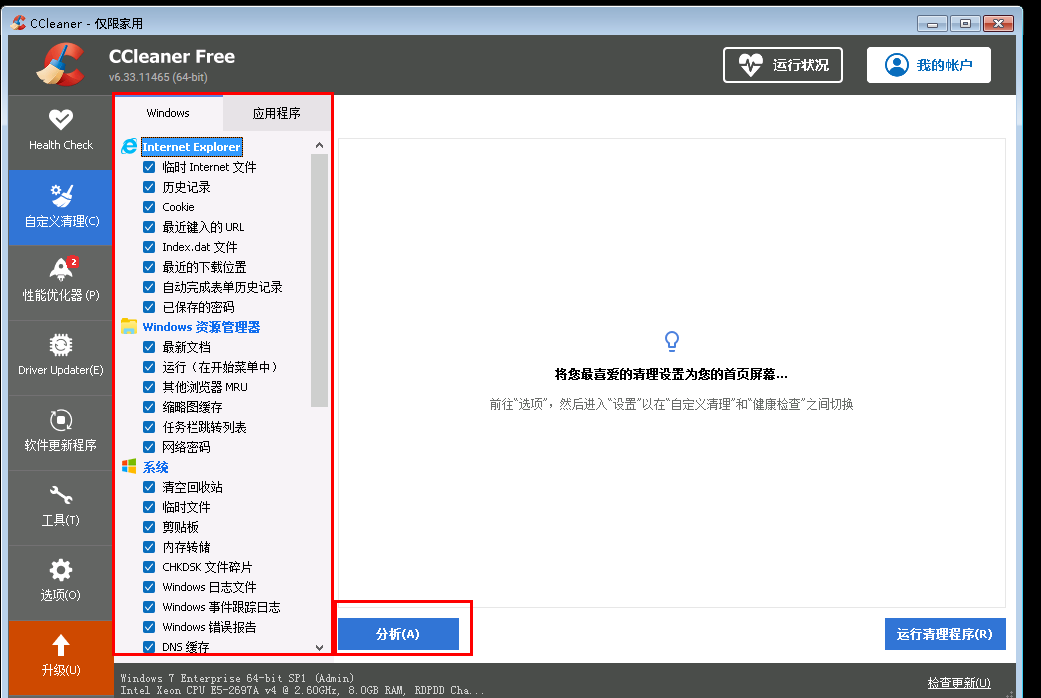
Task: Open the Health Check heart icon
Action: tap(60, 120)
